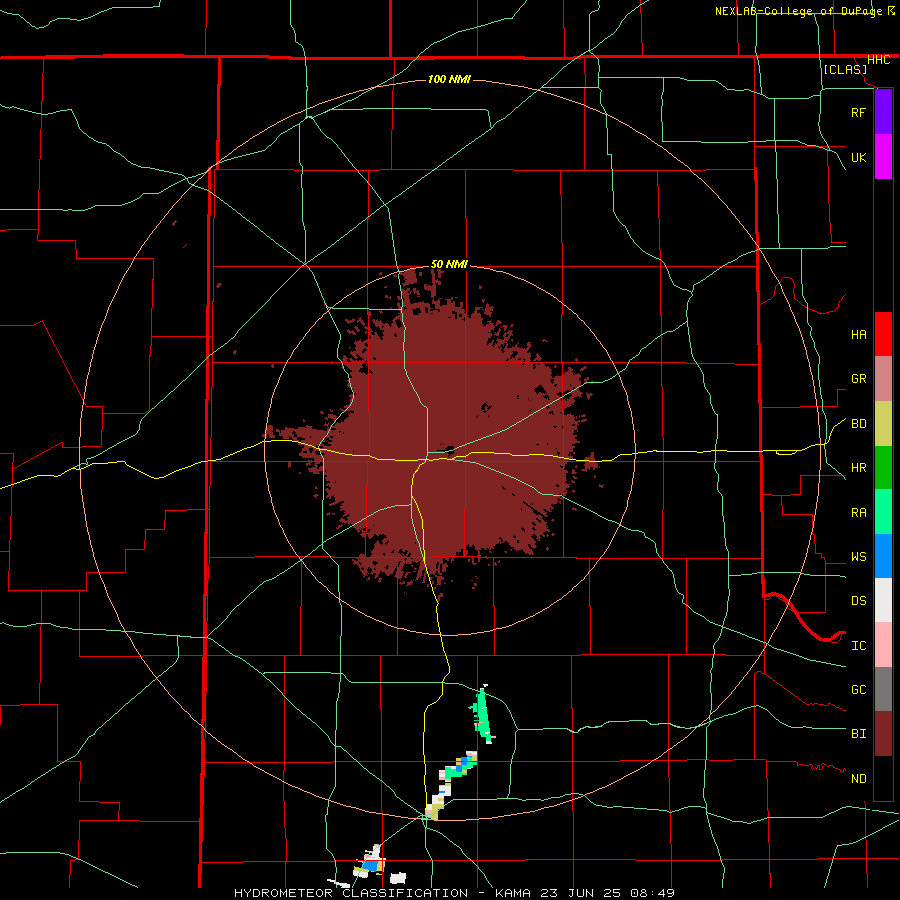This screenshot has height=900, width=900.
Task: Click the "GR" legend label
Action: 858,379
